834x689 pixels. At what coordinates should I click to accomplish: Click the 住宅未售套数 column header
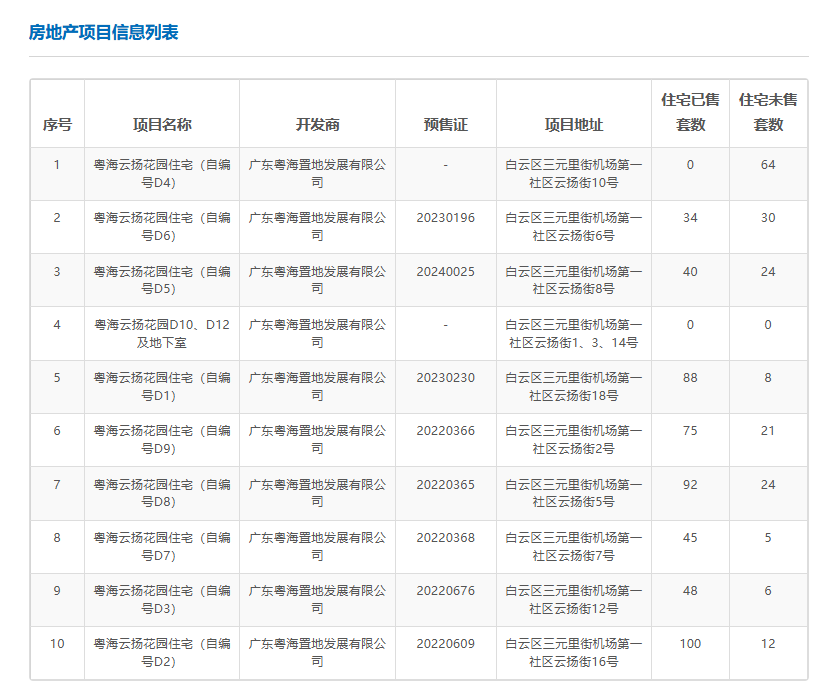(x=768, y=113)
